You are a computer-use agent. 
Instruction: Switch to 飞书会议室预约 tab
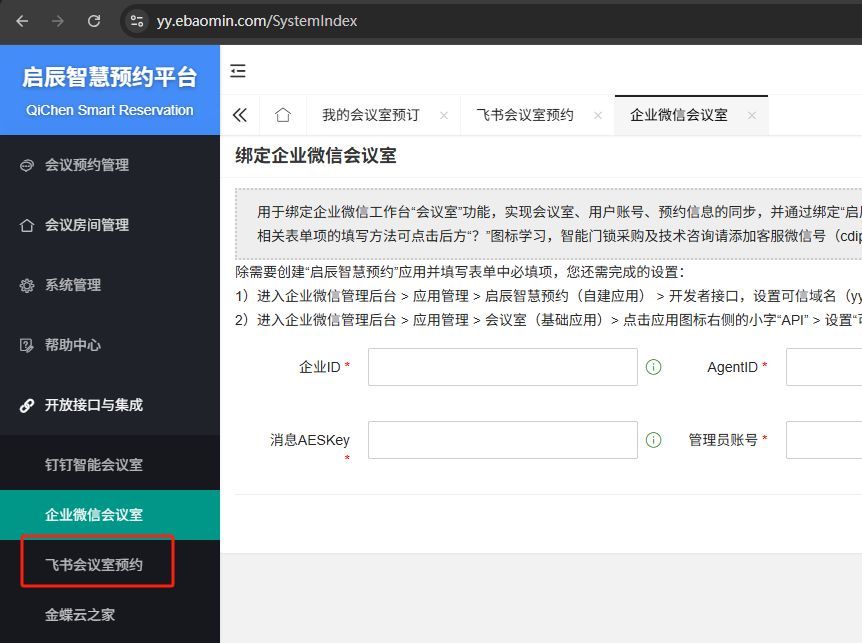[524, 115]
